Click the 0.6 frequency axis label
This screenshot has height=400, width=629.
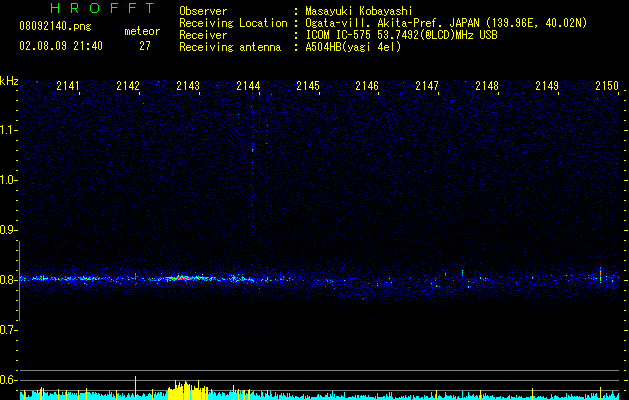pos(9,380)
